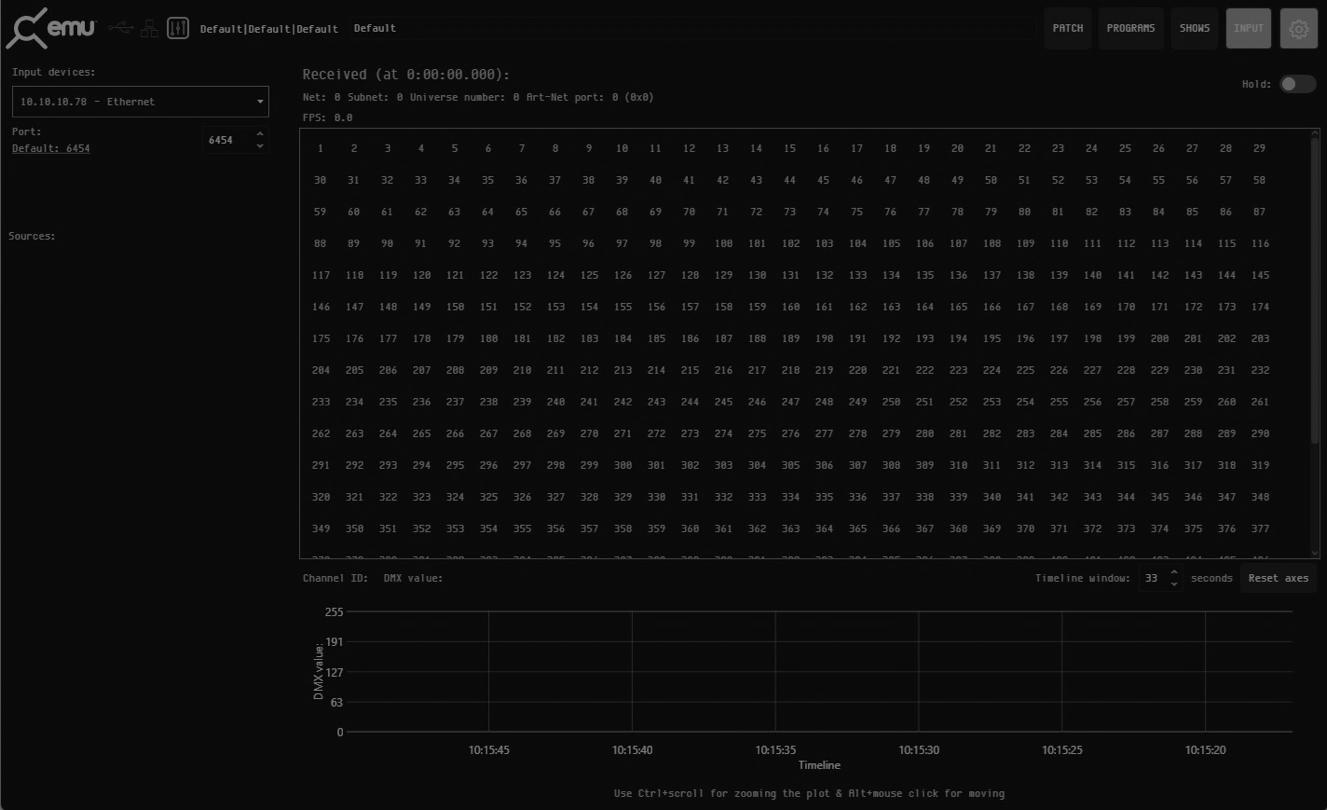Viewport: 1327px width, 810px height.
Task: Click the Received timestamp heading
Action: click(x=406, y=75)
